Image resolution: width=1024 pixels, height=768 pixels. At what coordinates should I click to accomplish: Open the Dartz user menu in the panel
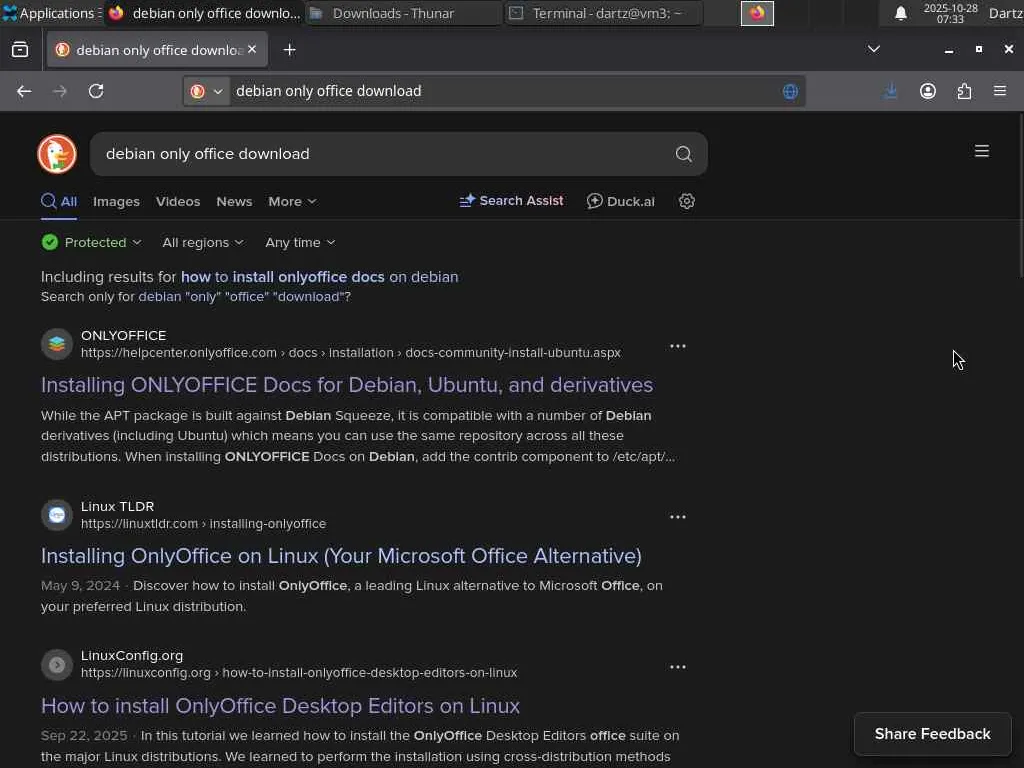coord(1006,13)
